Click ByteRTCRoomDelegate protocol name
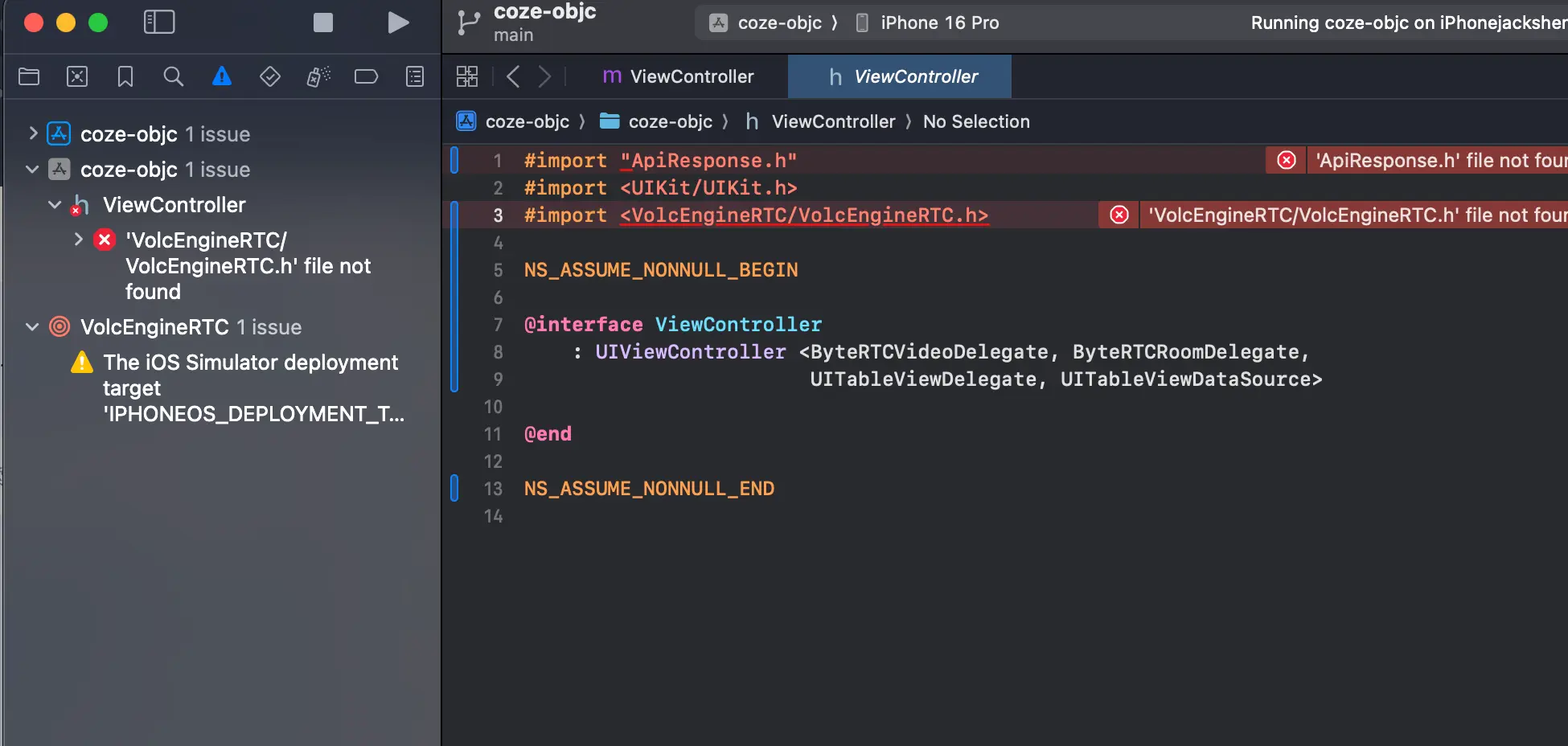The image size is (1568, 746). click(x=1186, y=351)
